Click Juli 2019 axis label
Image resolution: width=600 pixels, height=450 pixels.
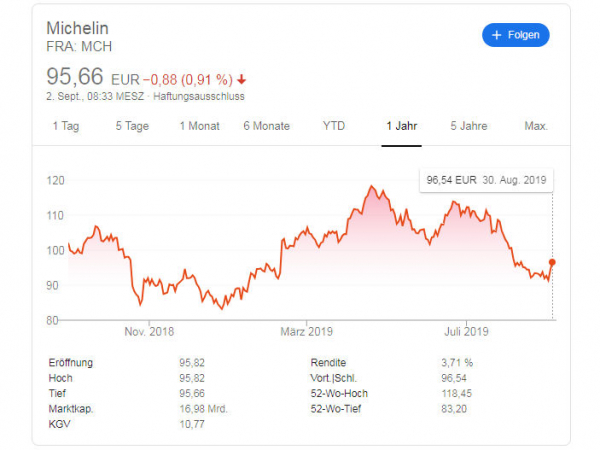click(466, 331)
